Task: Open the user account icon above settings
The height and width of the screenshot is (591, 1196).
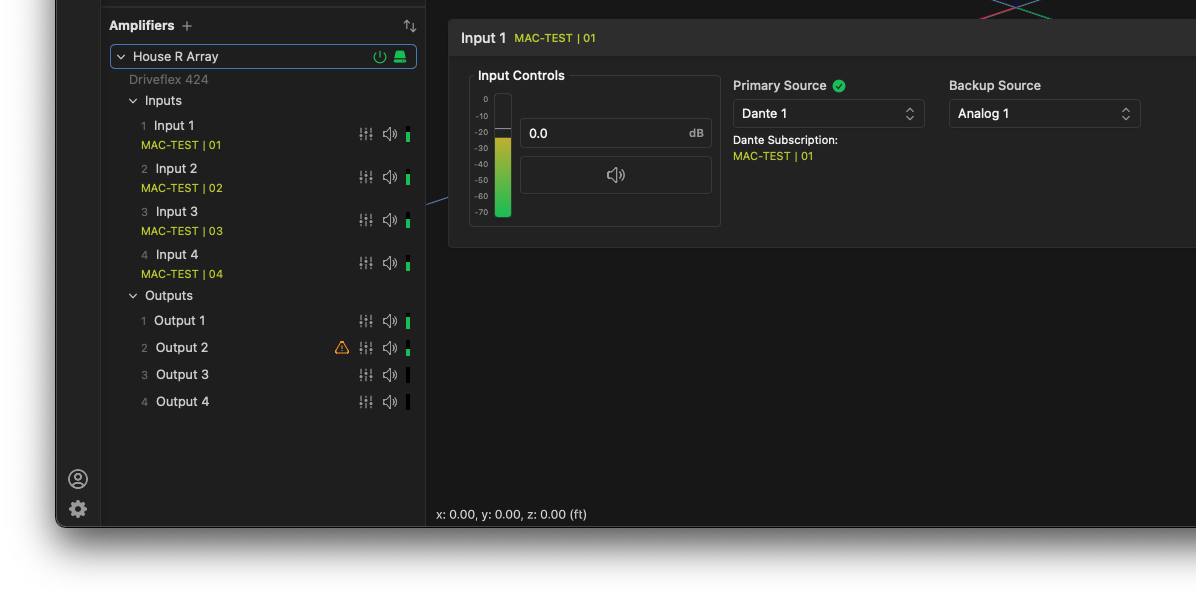Action: click(78, 479)
